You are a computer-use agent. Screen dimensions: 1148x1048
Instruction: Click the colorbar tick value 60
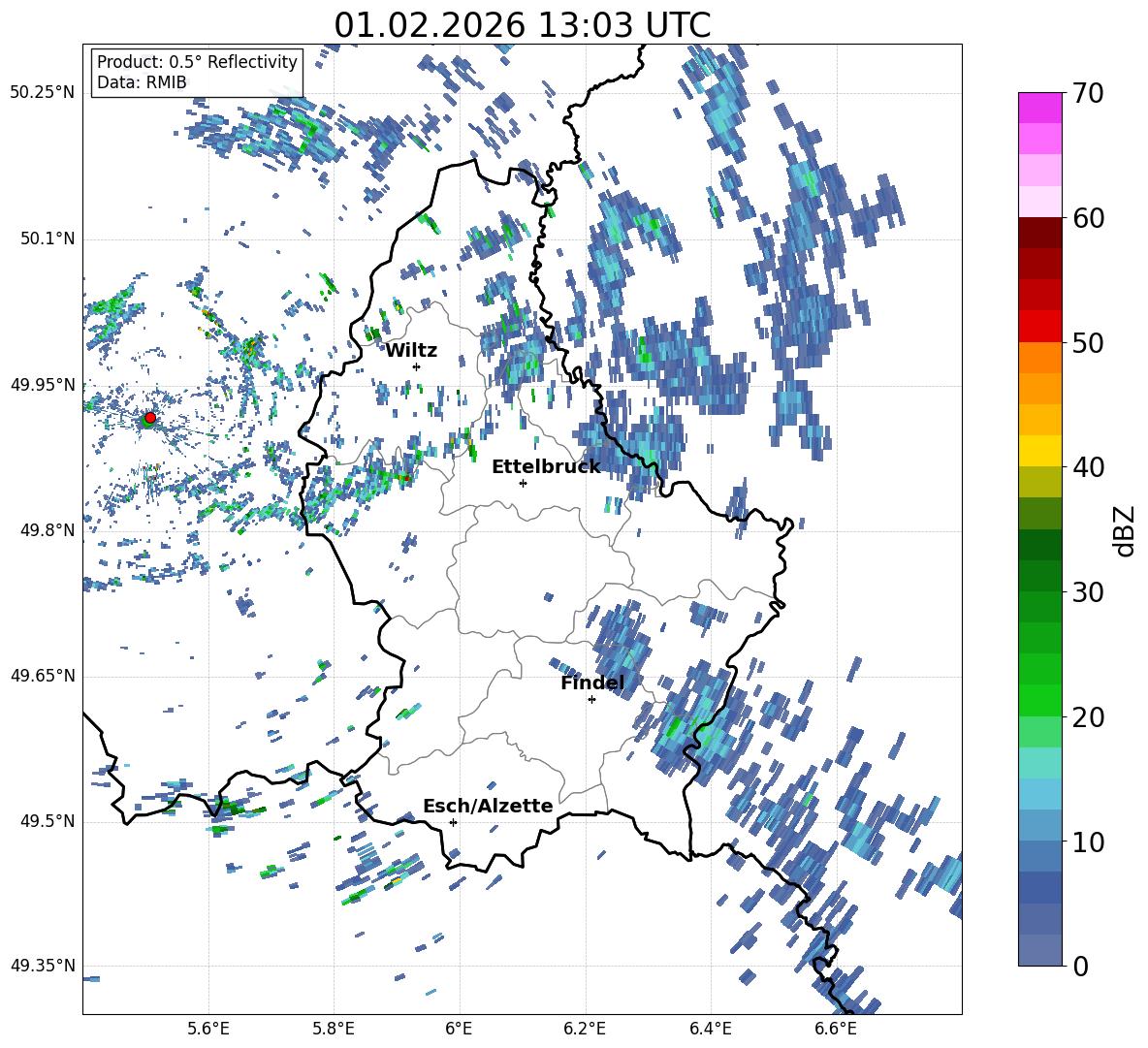[1089, 218]
